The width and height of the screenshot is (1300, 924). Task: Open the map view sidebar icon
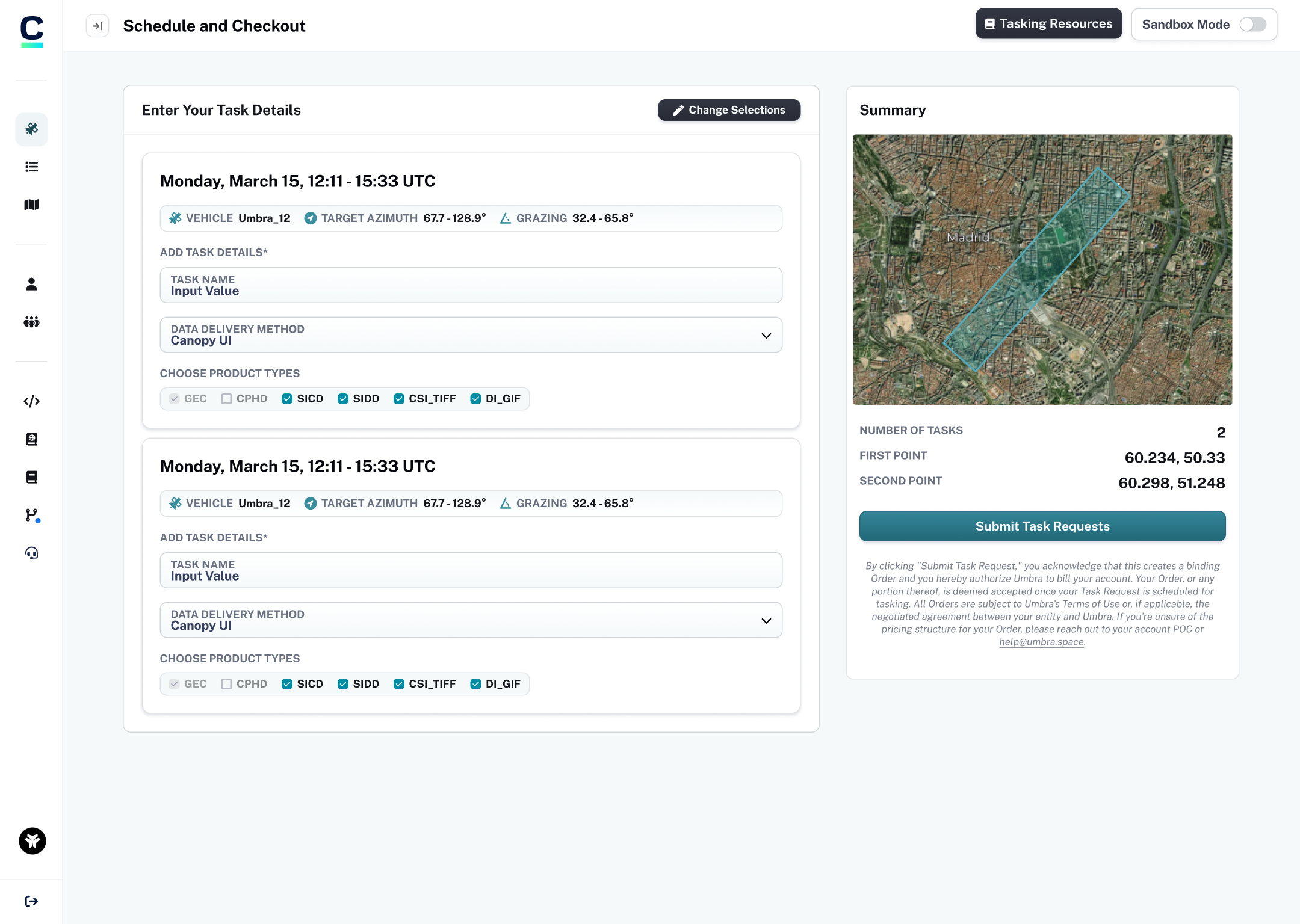[x=31, y=205]
